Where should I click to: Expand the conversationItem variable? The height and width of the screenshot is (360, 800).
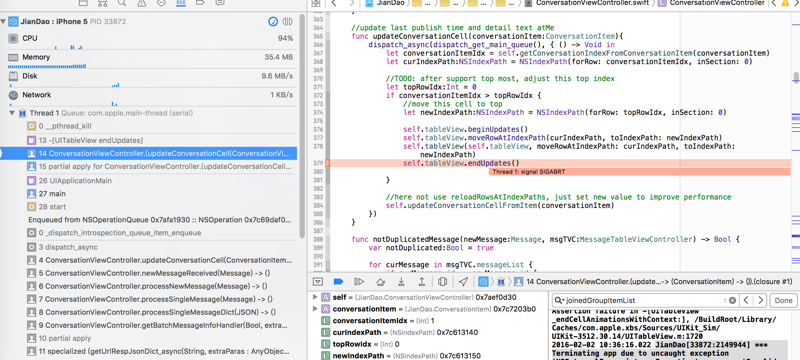tap(316, 309)
